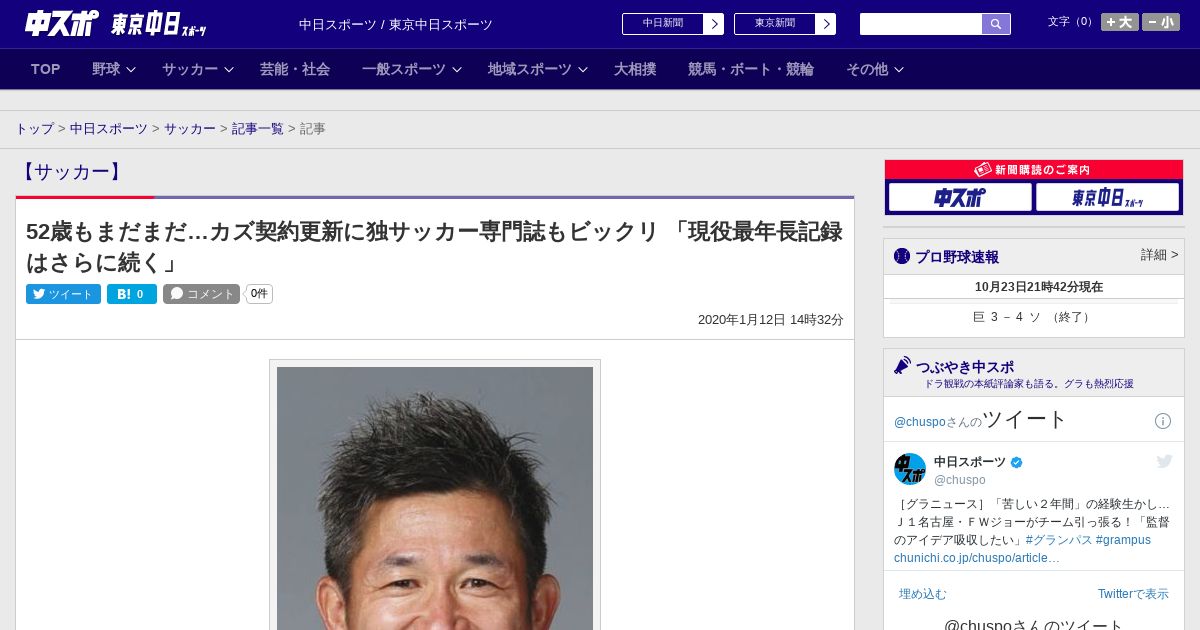
Task: Open the @chuspo handle link
Action: click(x=960, y=480)
